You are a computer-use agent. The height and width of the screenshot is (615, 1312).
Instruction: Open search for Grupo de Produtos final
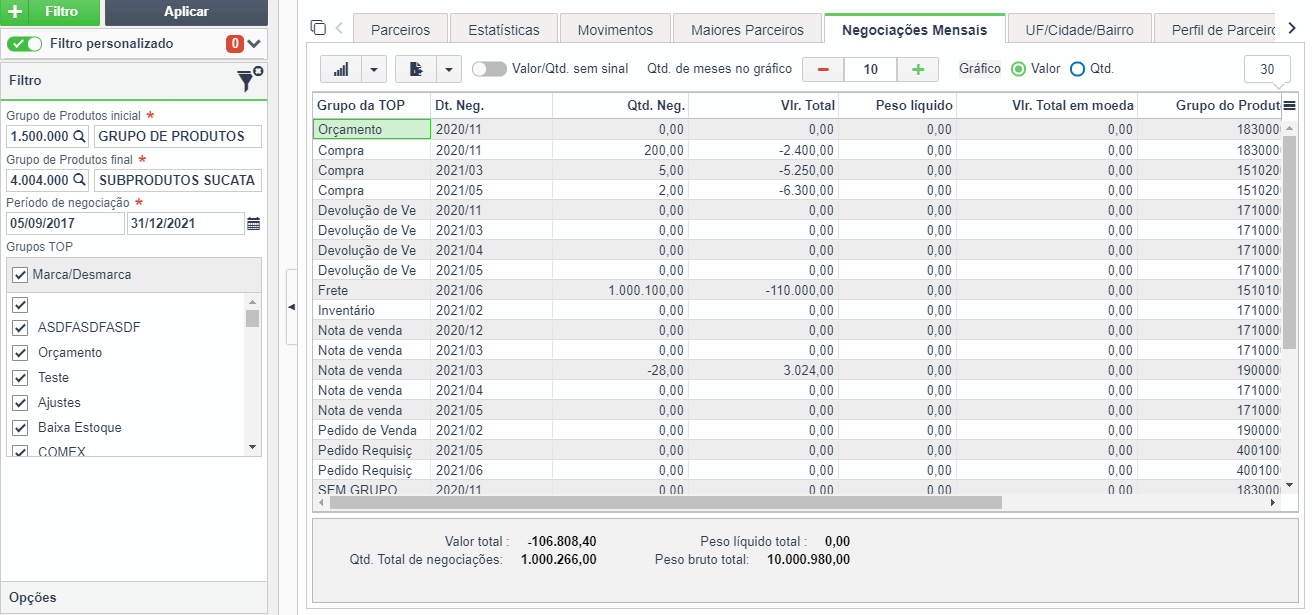(79, 181)
